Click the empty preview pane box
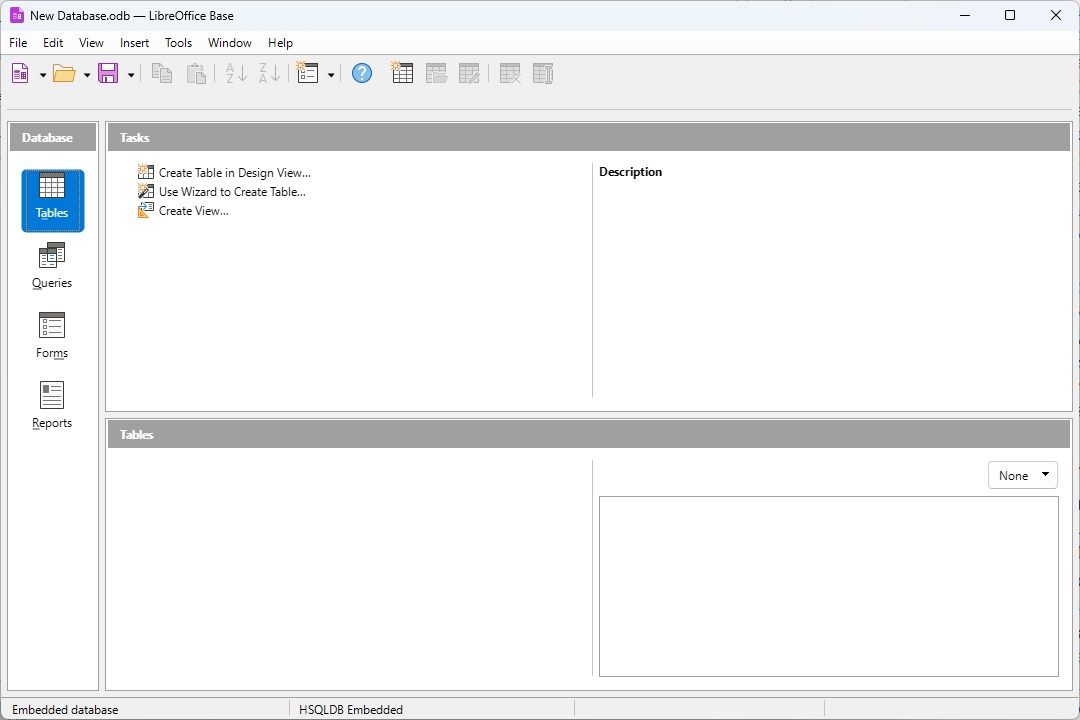The image size is (1080, 720). 829,586
